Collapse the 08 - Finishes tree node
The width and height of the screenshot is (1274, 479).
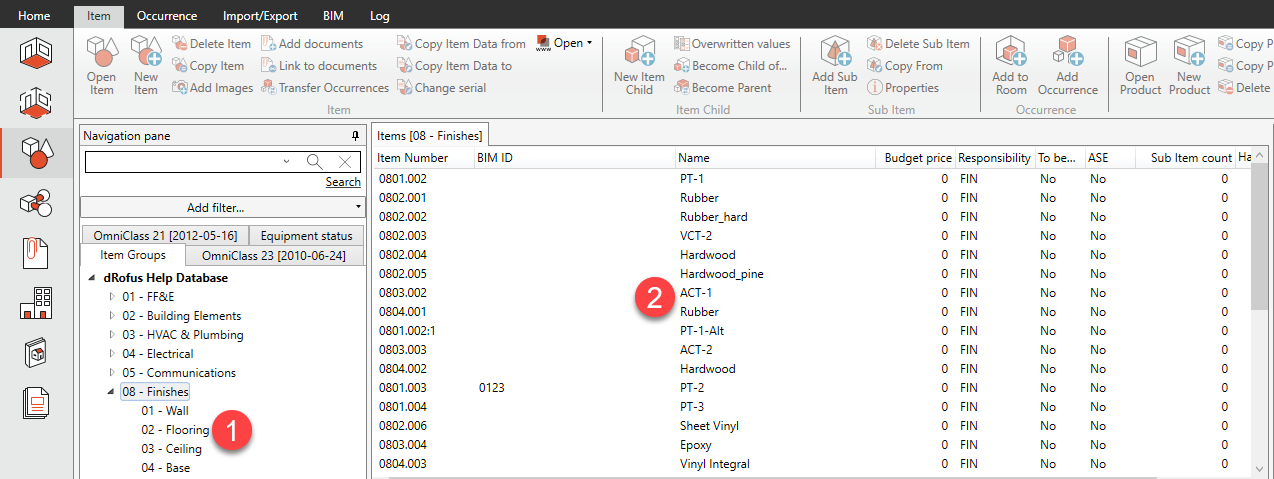click(x=112, y=392)
